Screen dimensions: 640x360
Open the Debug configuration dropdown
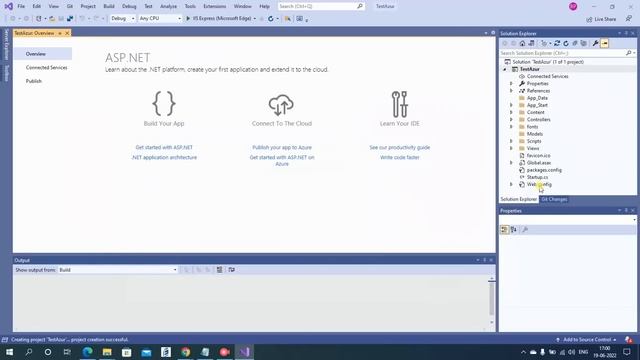coord(122,18)
